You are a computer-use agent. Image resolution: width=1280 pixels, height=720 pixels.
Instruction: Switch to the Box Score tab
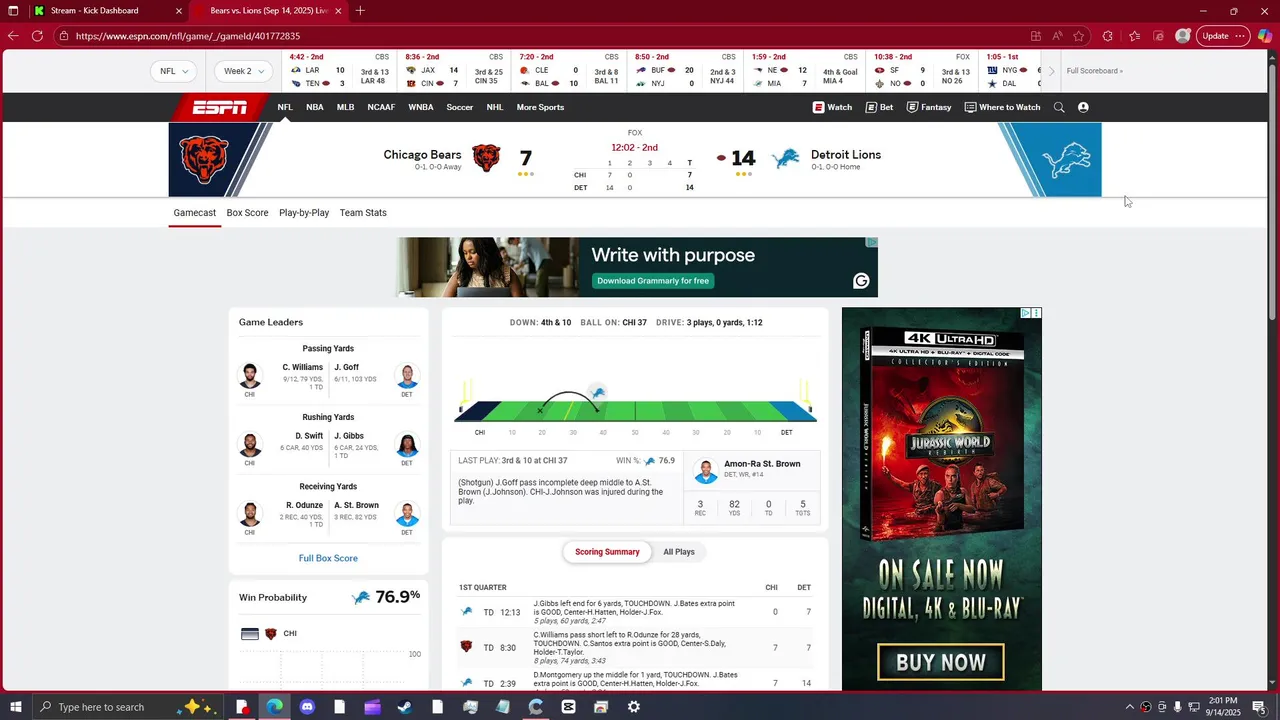[x=247, y=213]
